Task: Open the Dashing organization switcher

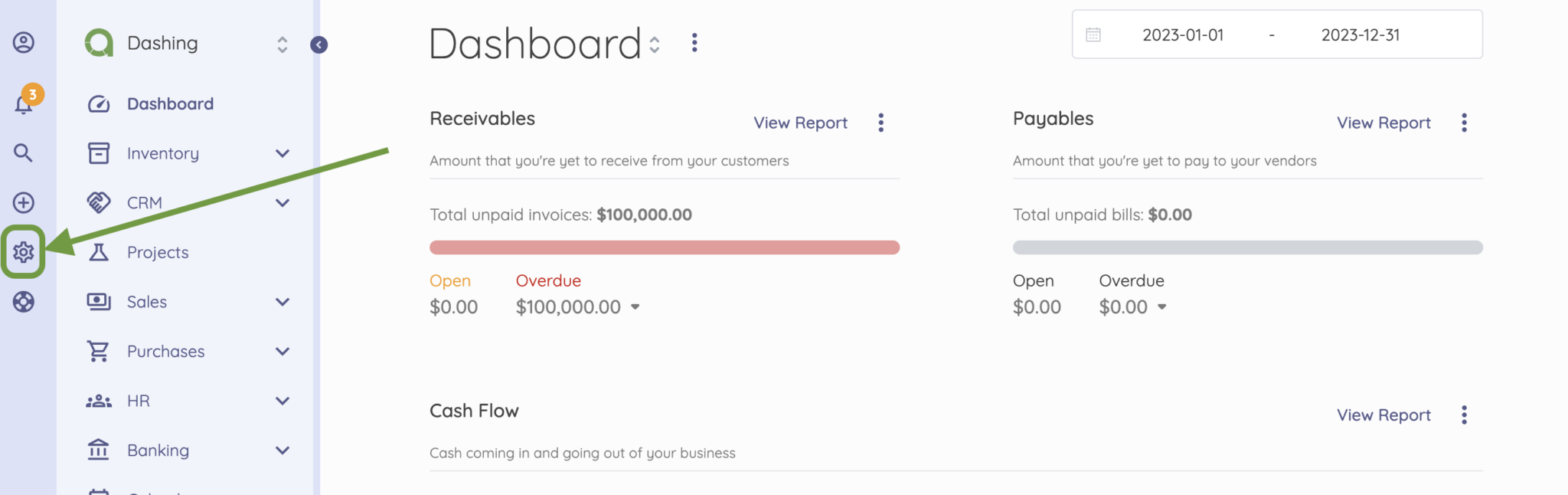Action: coord(282,44)
